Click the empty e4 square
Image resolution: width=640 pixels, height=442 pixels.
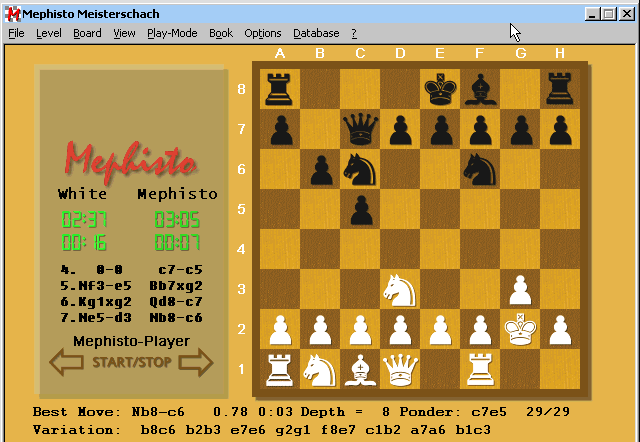tap(439, 249)
